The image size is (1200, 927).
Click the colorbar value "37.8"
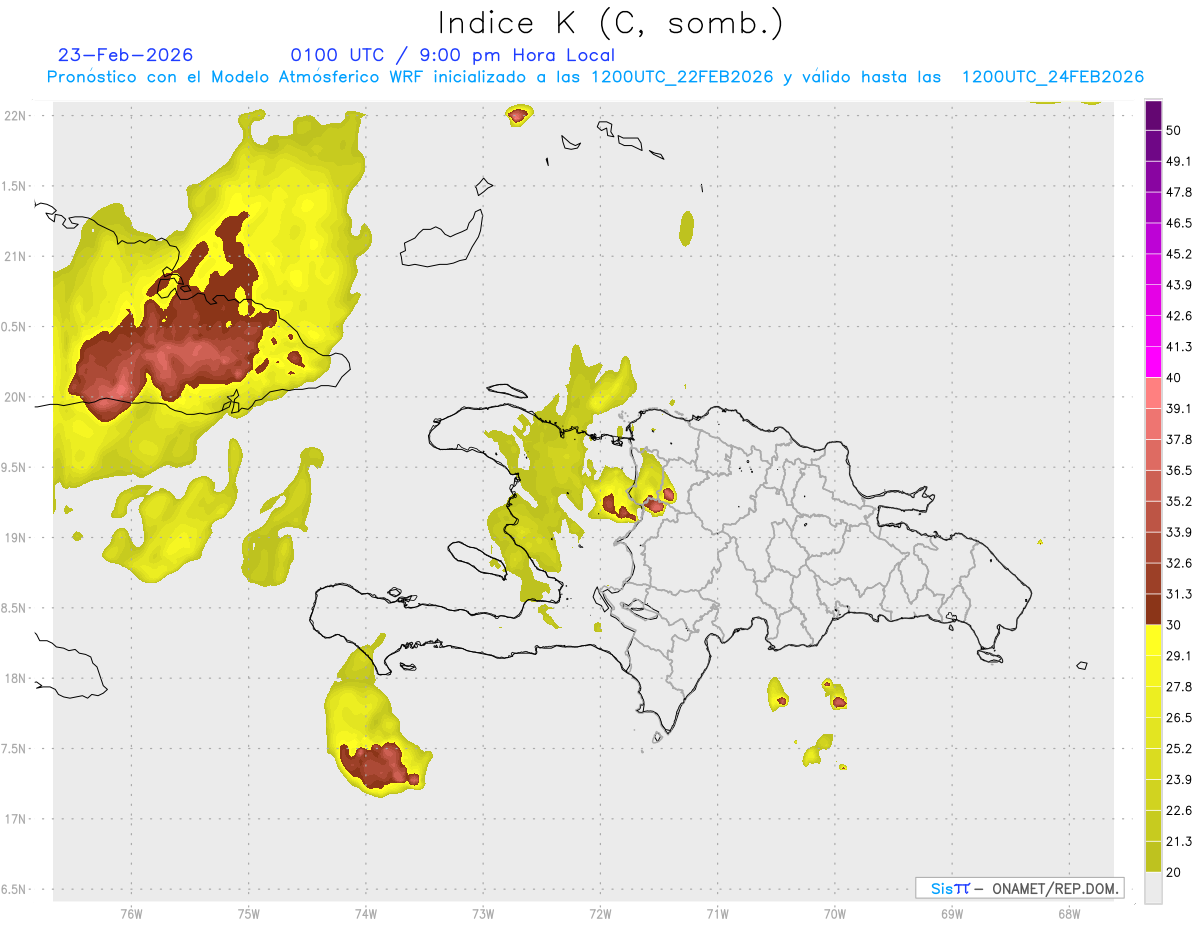(x=1178, y=439)
